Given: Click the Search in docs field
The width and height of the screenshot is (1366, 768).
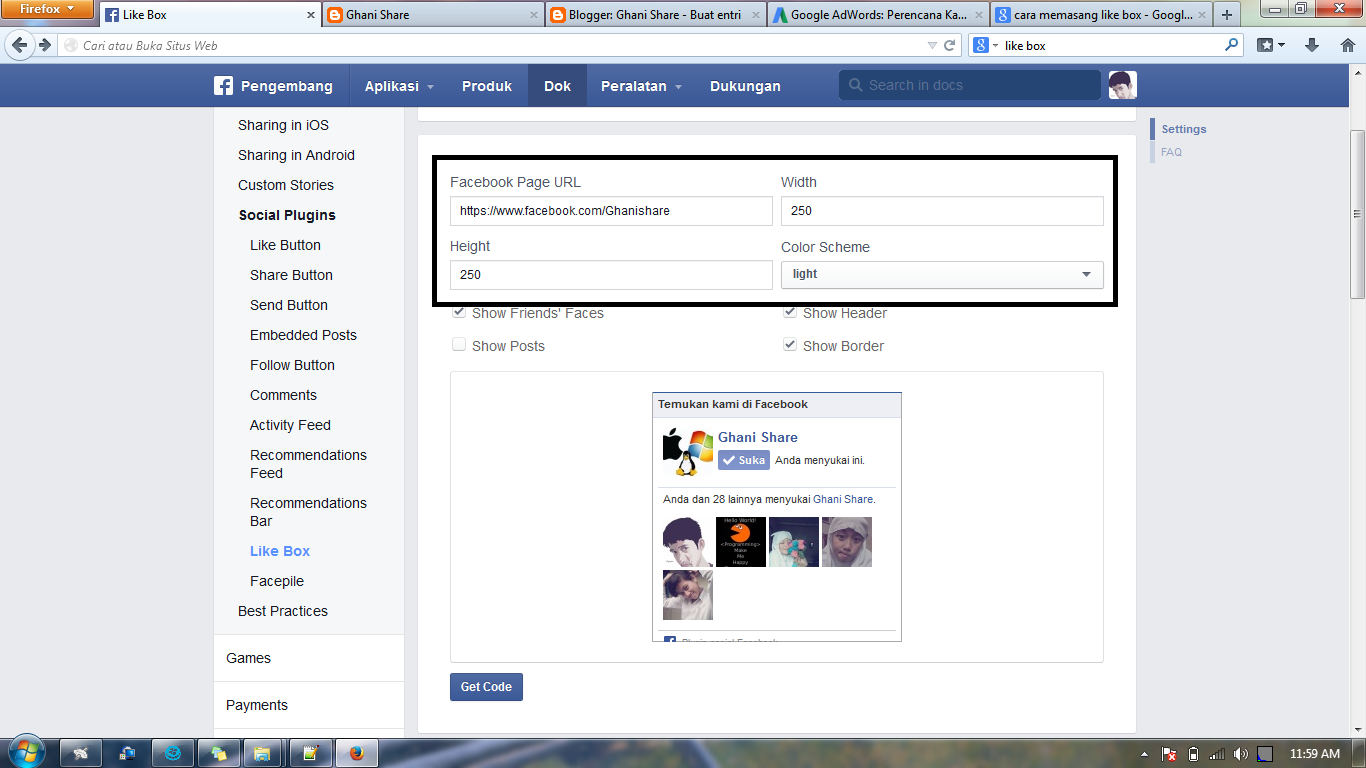Looking at the screenshot, I should tap(970, 86).
